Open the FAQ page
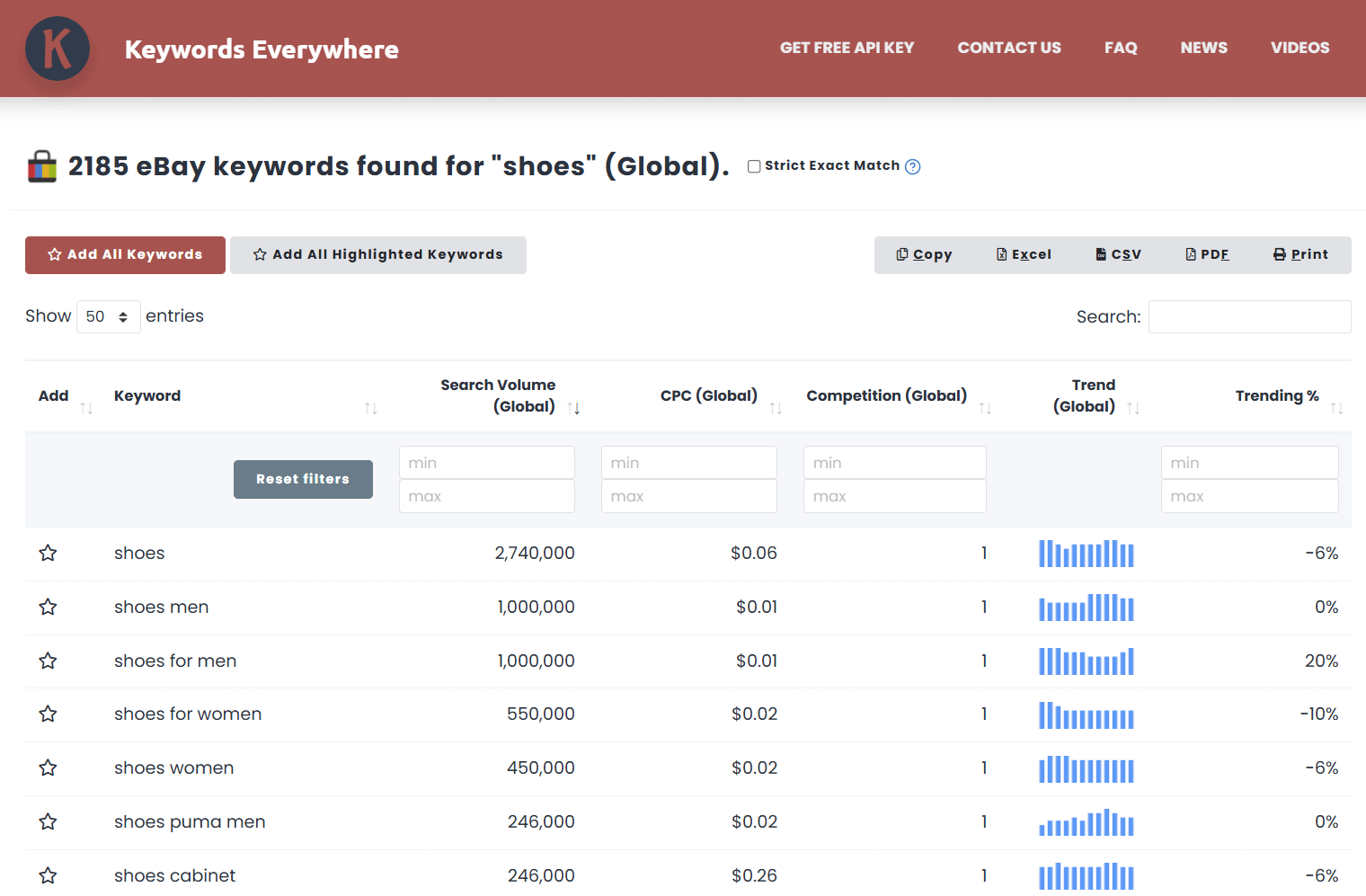The width and height of the screenshot is (1366, 896). tap(1121, 48)
